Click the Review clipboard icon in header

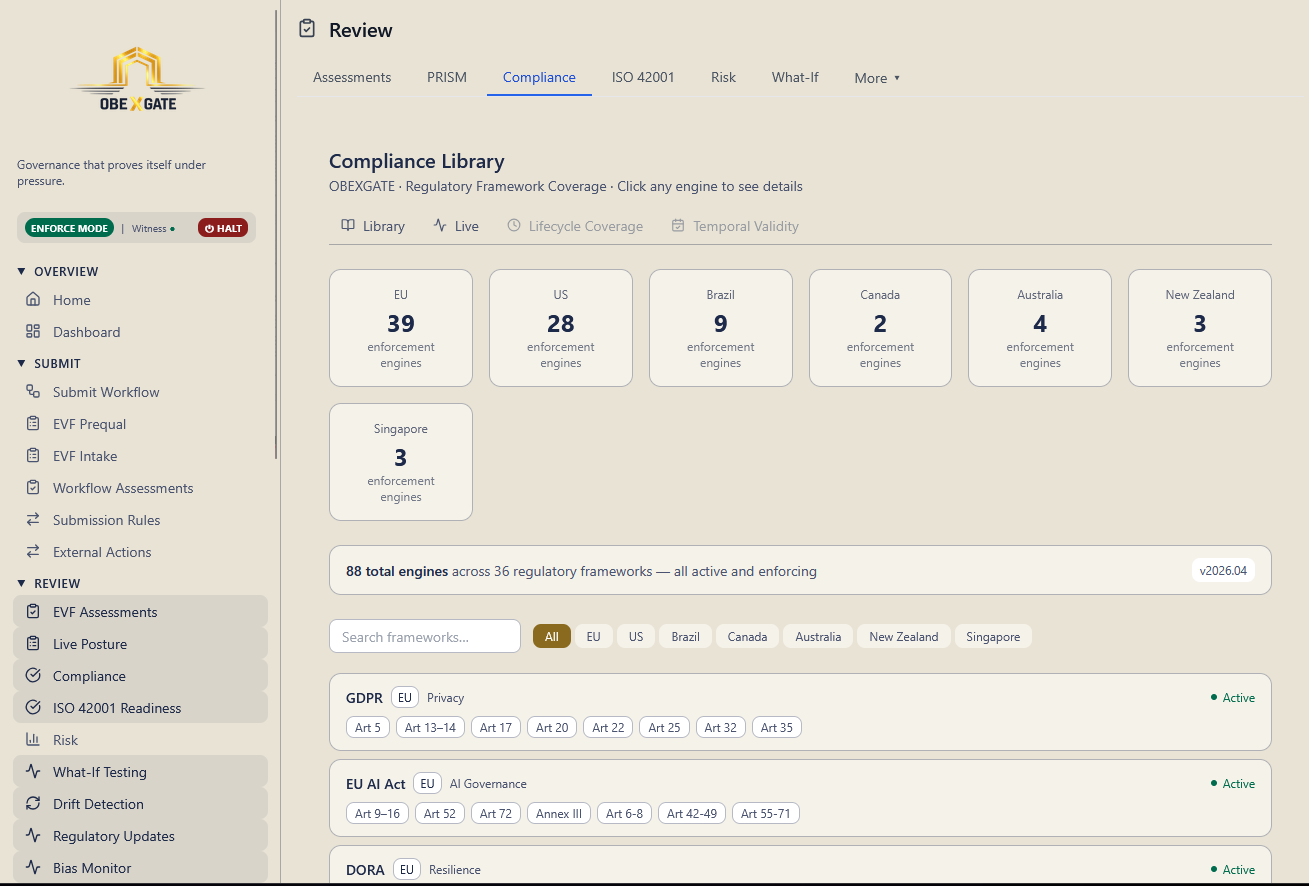click(x=307, y=29)
